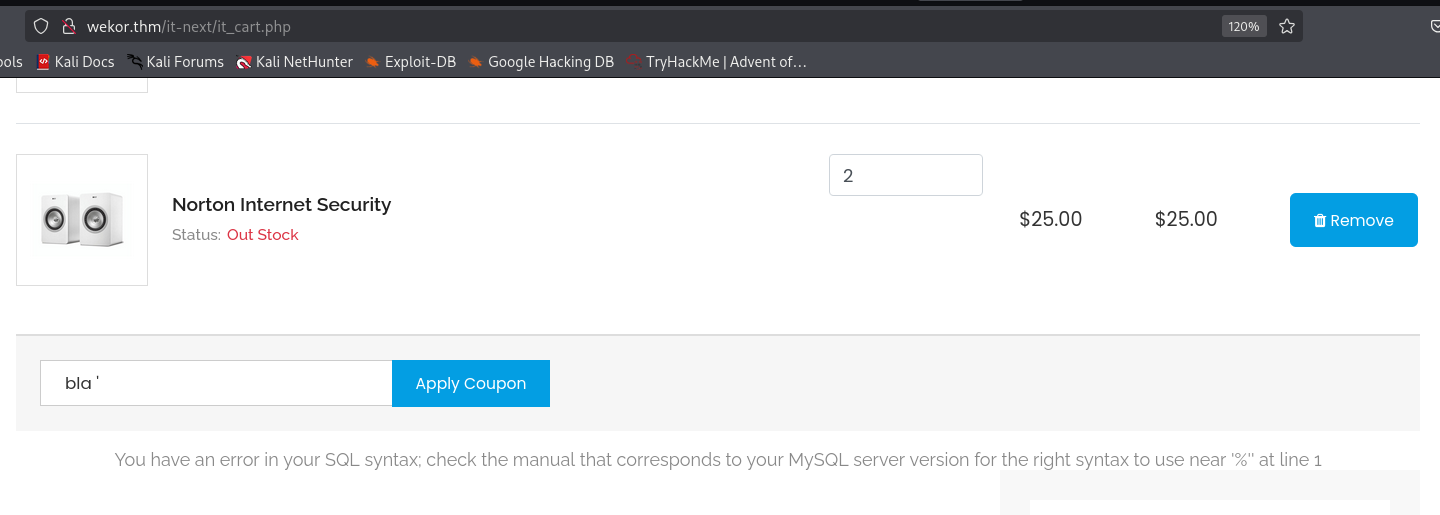Click the $25.00 unit price

click(1051, 220)
